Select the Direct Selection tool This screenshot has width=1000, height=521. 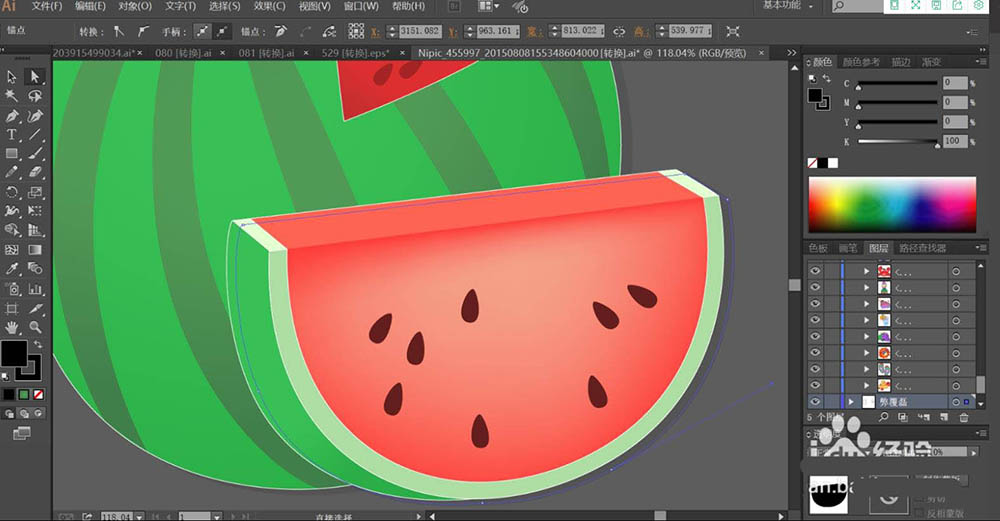[x=35, y=77]
